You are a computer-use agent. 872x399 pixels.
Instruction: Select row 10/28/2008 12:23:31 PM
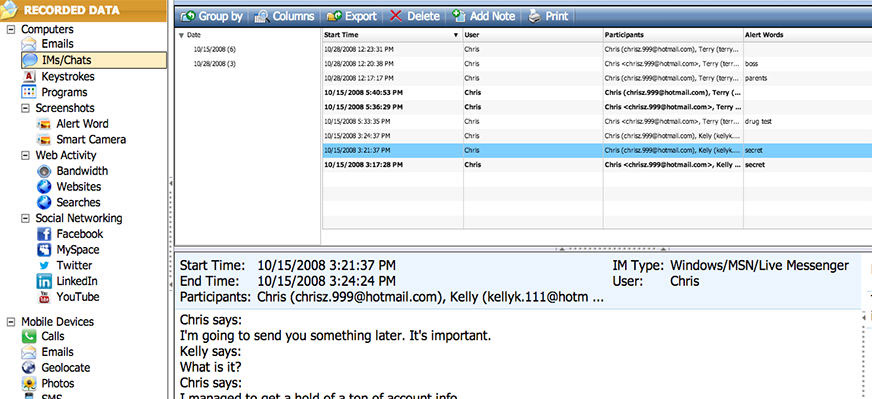597,50
